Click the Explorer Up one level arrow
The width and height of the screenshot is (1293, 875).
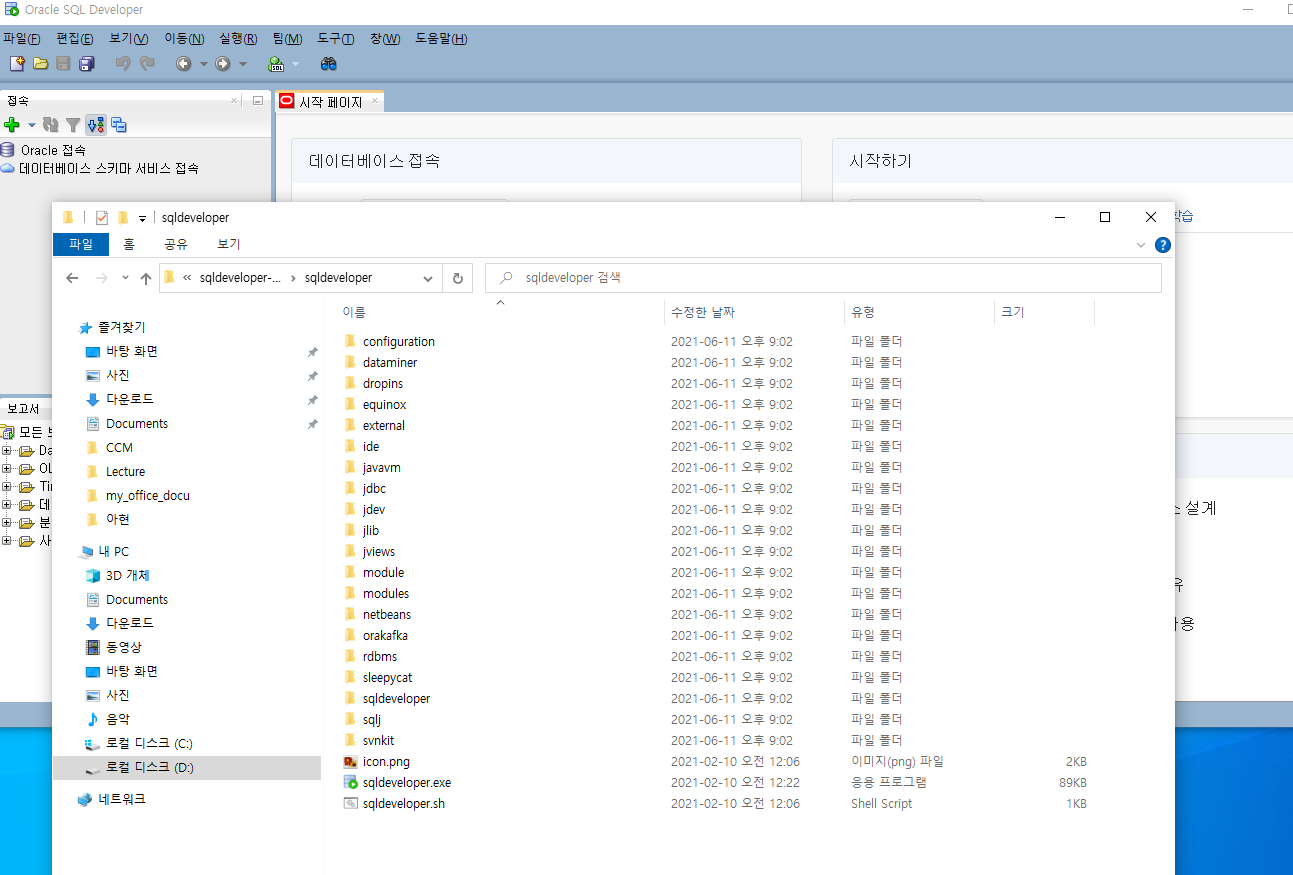pos(146,278)
